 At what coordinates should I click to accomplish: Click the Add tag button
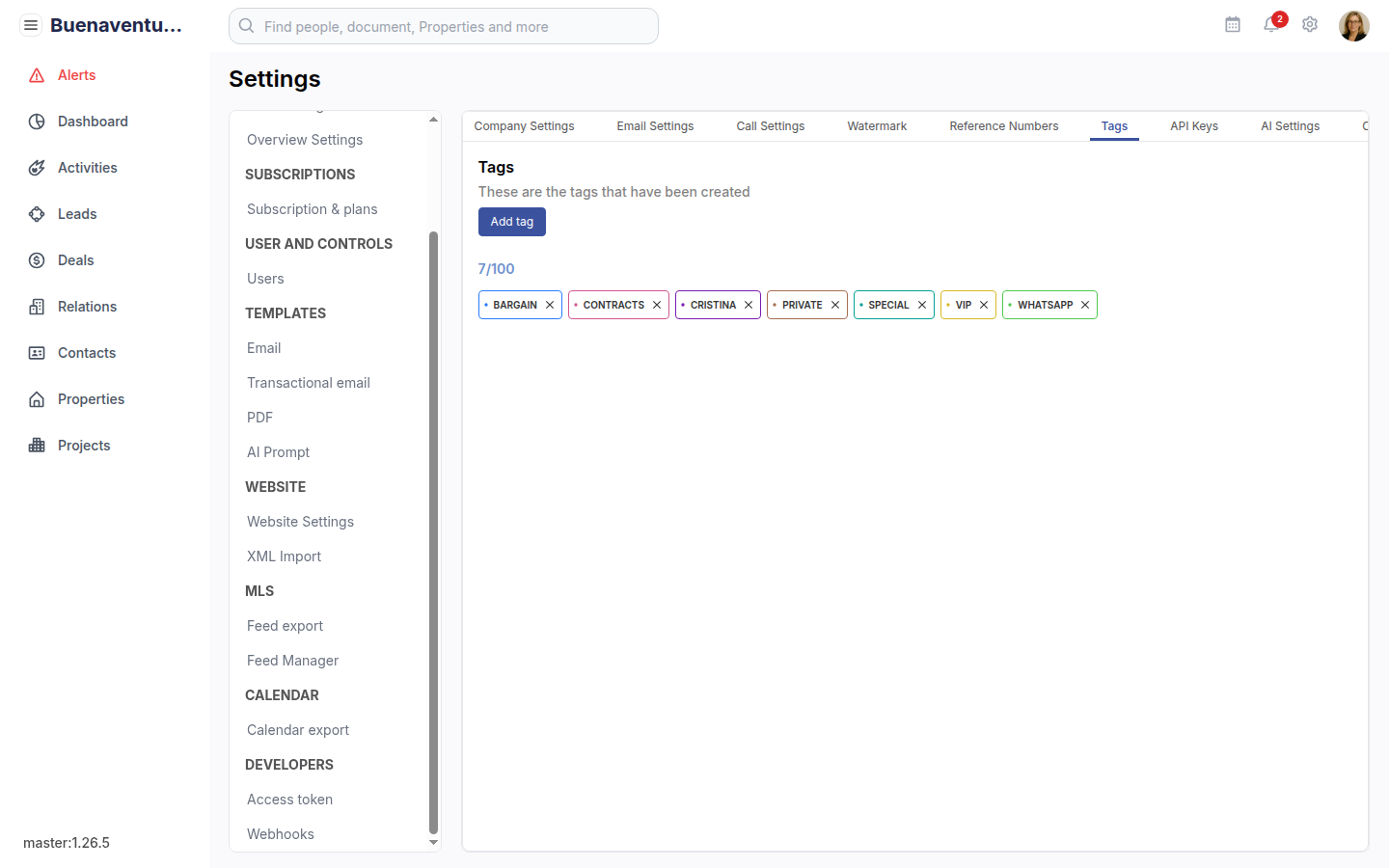pos(512,222)
